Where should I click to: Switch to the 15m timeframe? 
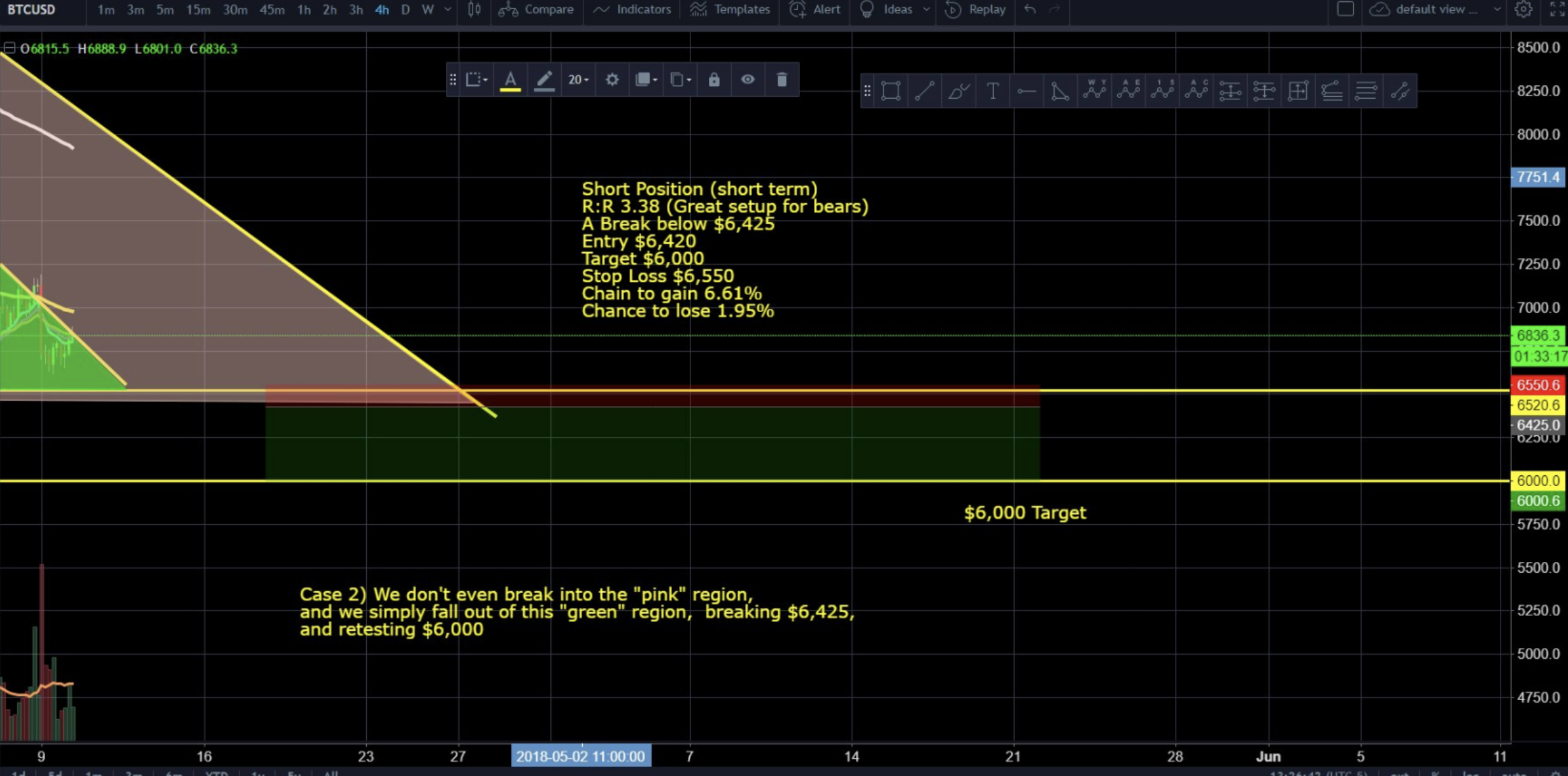pyautogui.click(x=198, y=10)
